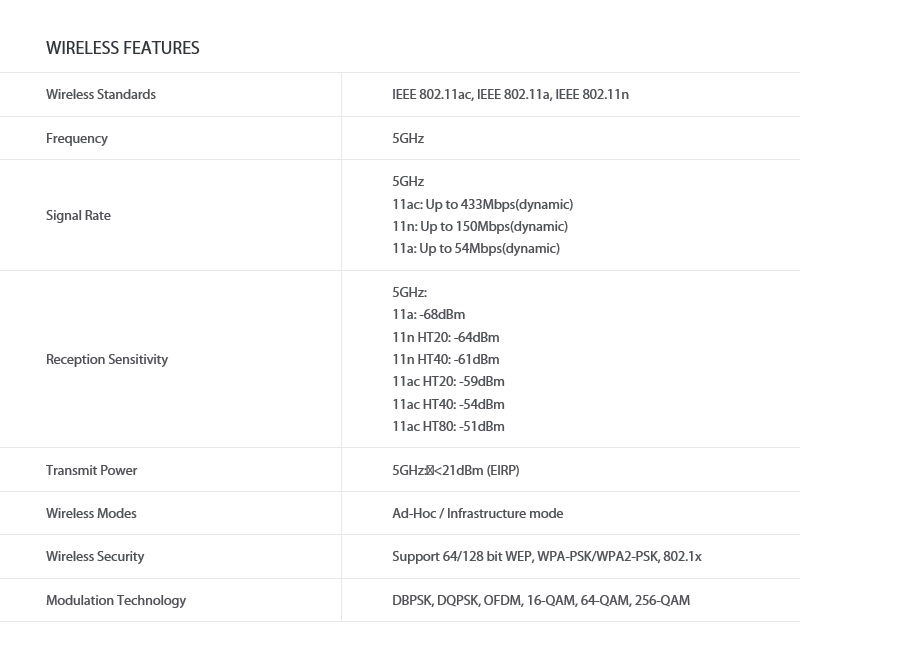Click the 11a -68dBm sensitivity line
Screen dimensions: 914x655
coord(428,315)
